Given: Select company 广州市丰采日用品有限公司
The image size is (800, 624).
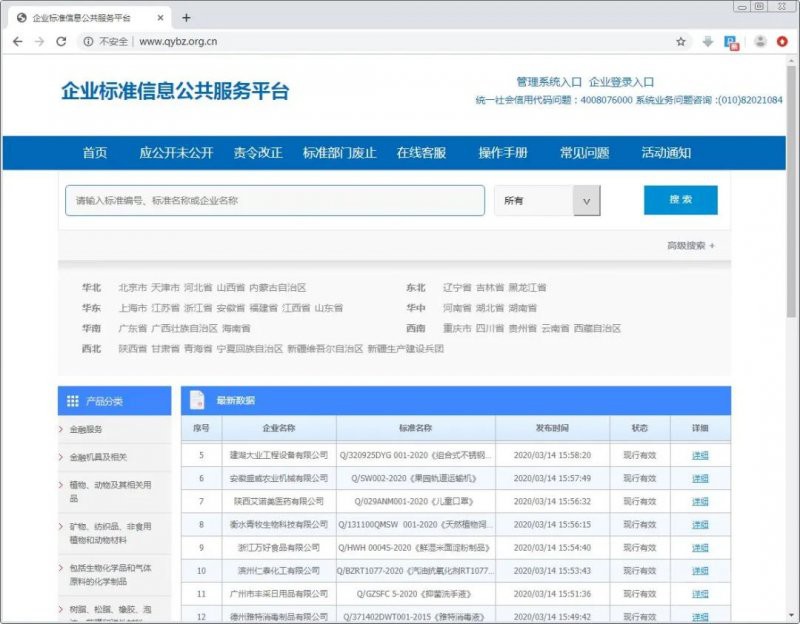Looking at the screenshot, I should coord(279,594).
